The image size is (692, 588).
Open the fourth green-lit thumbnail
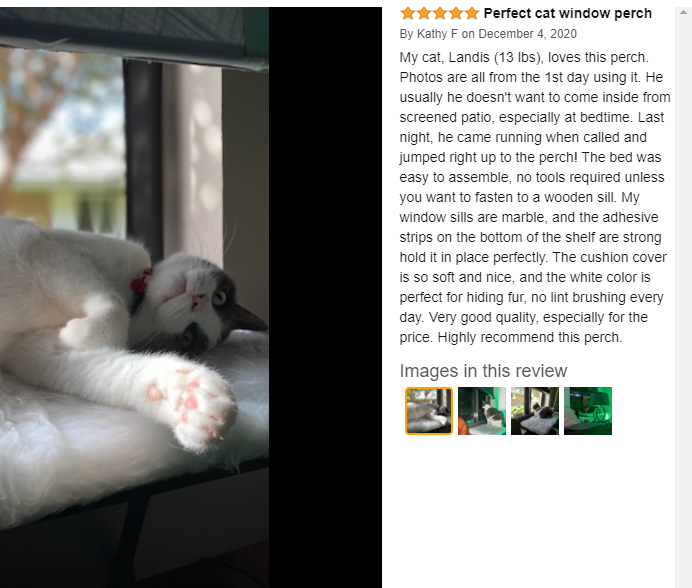[x=588, y=411]
